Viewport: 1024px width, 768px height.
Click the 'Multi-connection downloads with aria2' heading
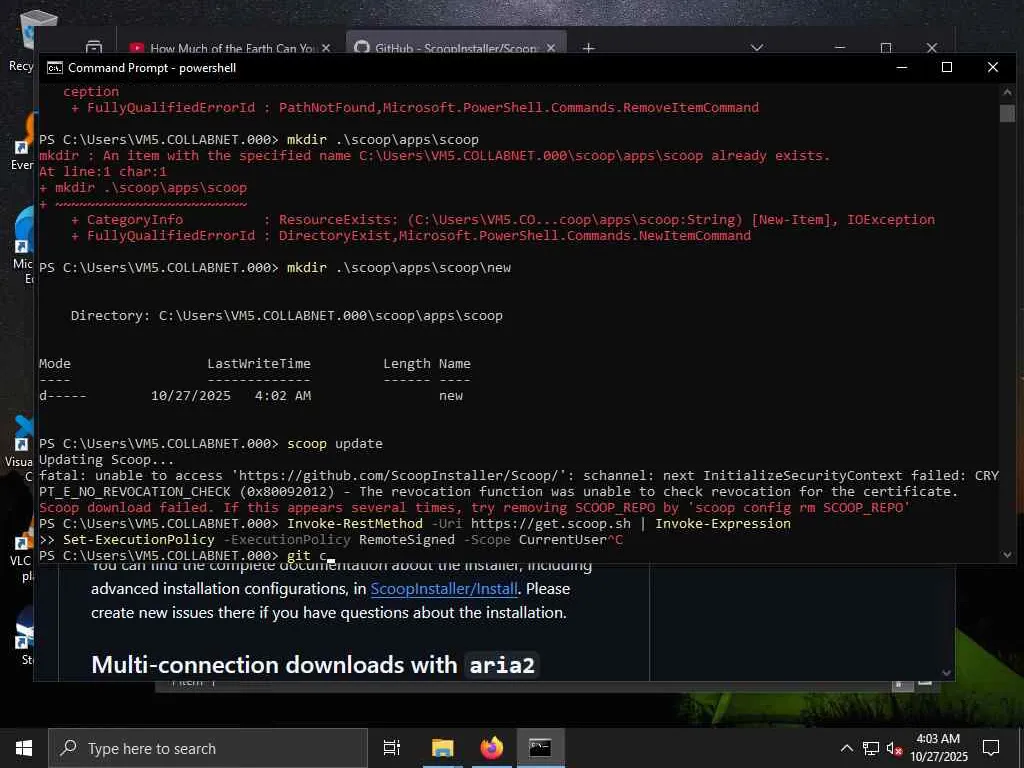[x=313, y=665]
